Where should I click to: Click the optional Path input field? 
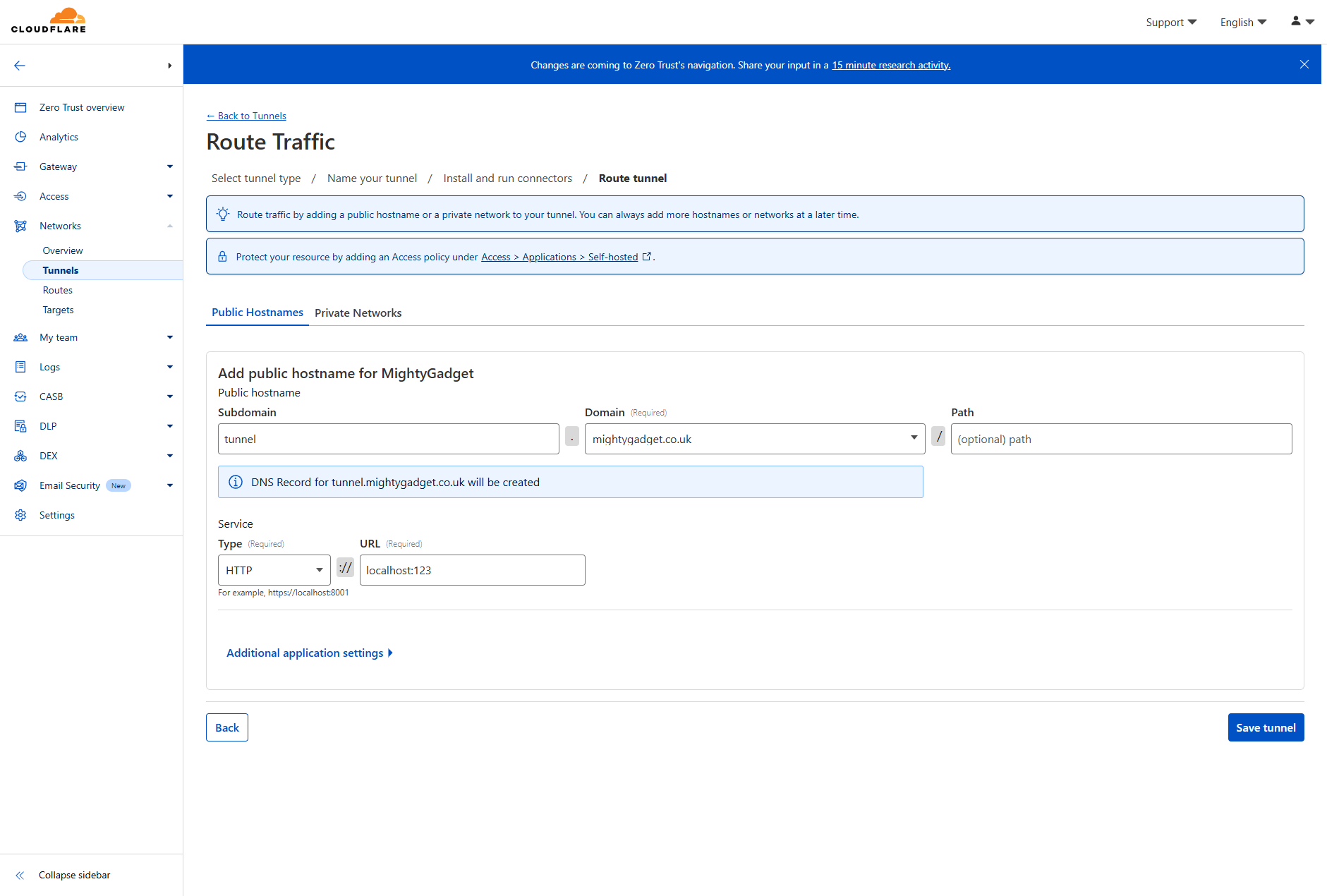1120,438
